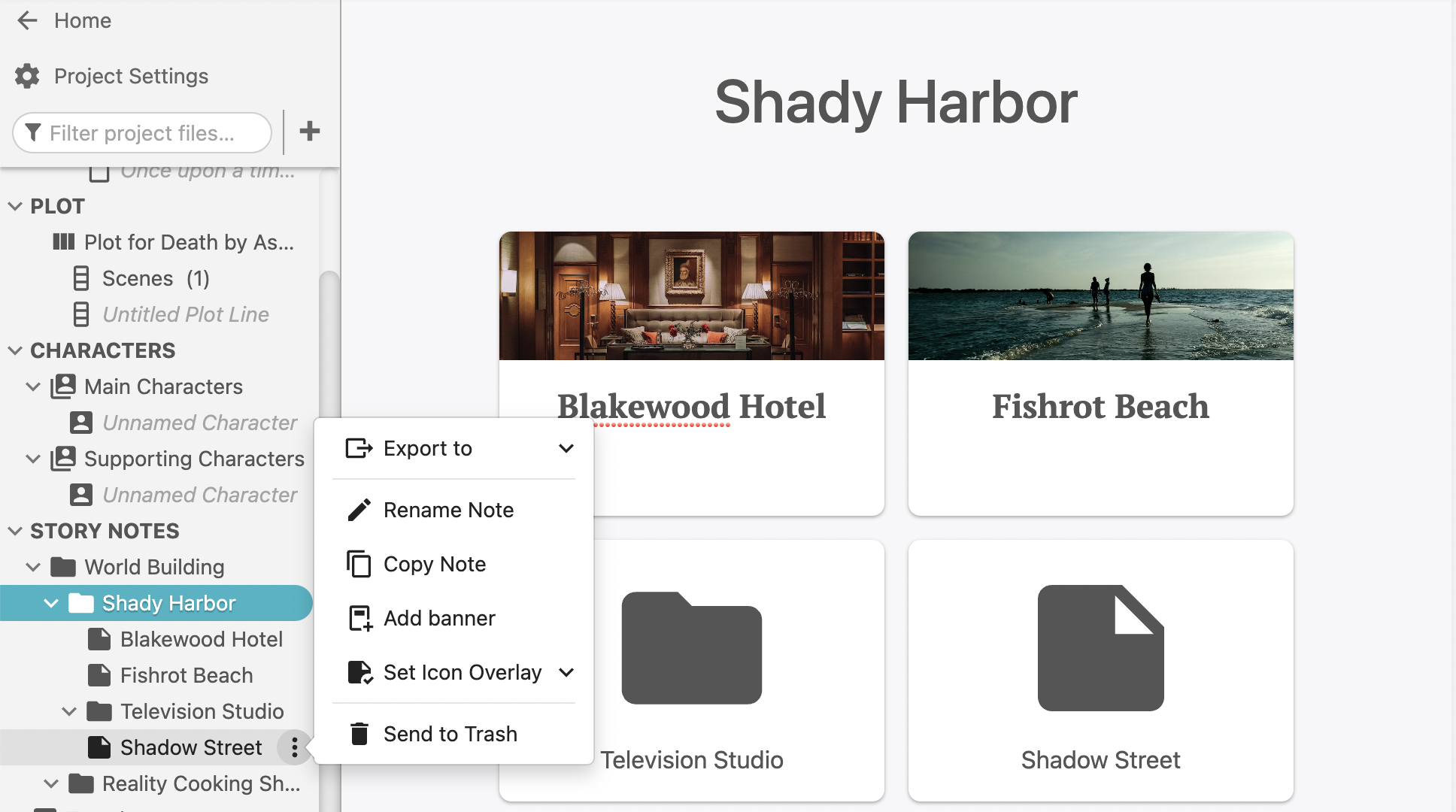
Task: Focus the Filter project files field
Action: click(142, 133)
